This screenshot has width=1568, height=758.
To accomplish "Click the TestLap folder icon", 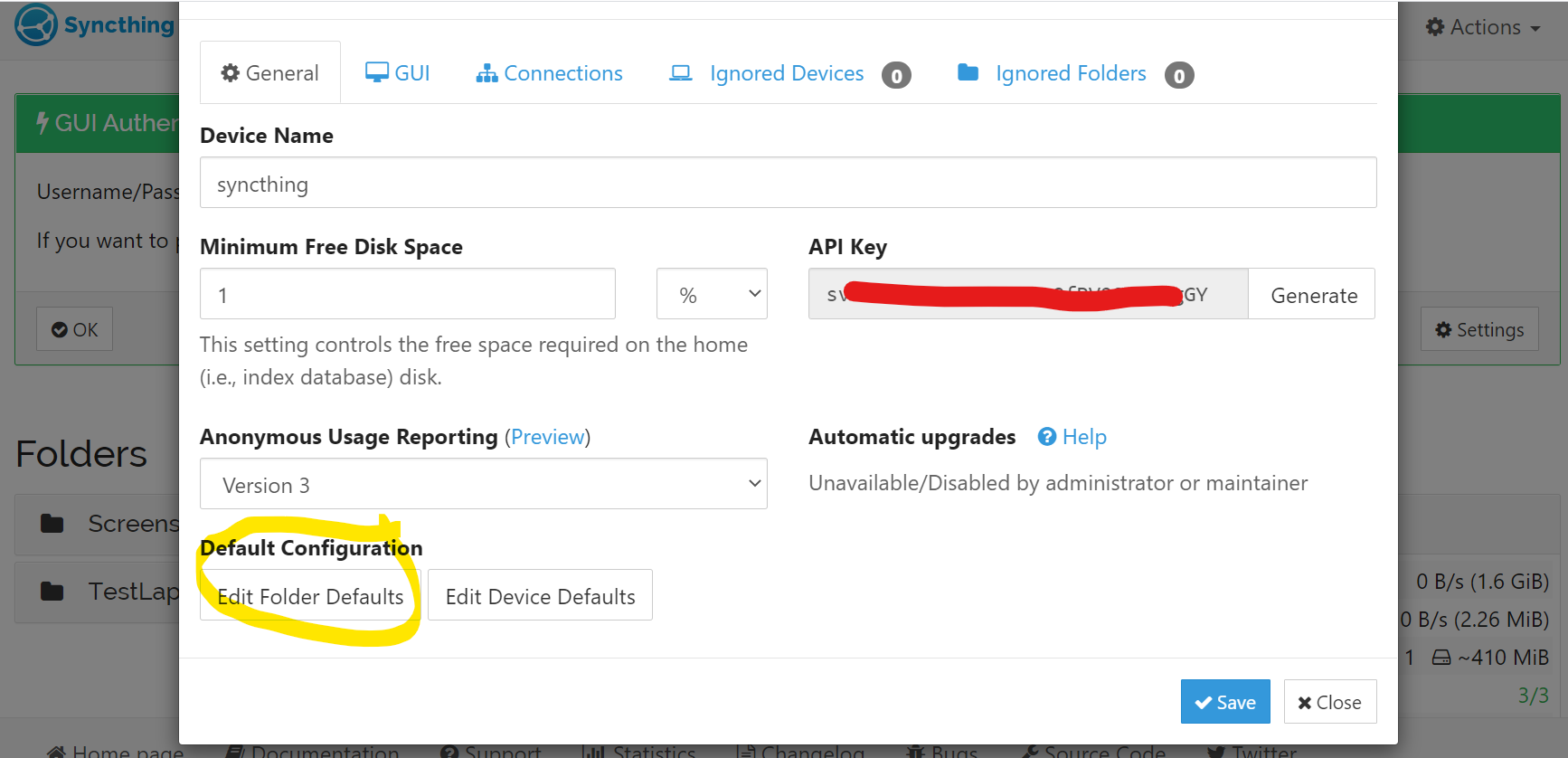I will [52, 592].
